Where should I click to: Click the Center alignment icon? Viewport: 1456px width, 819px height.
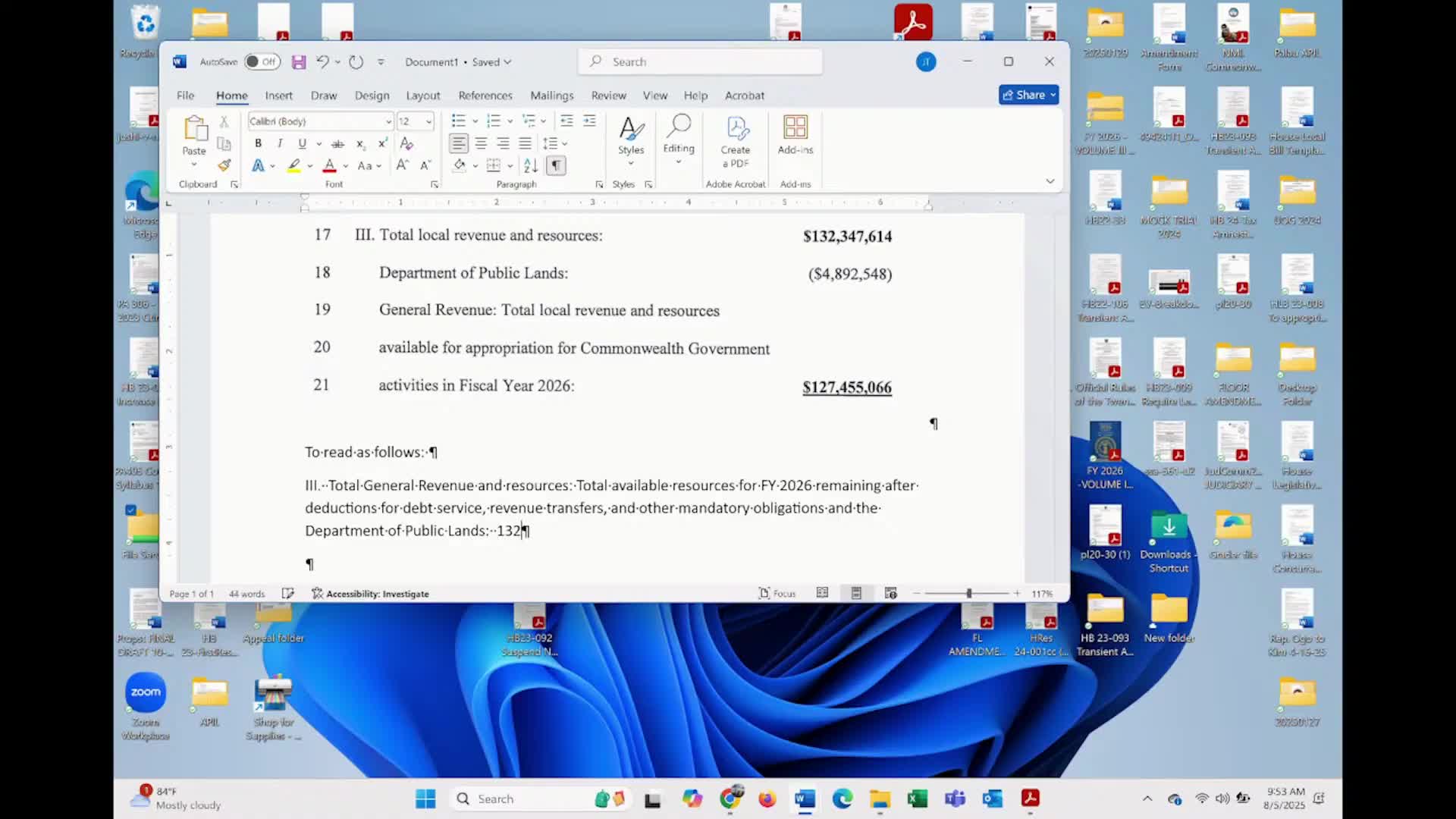pyautogui.click(x=481, y=143)
